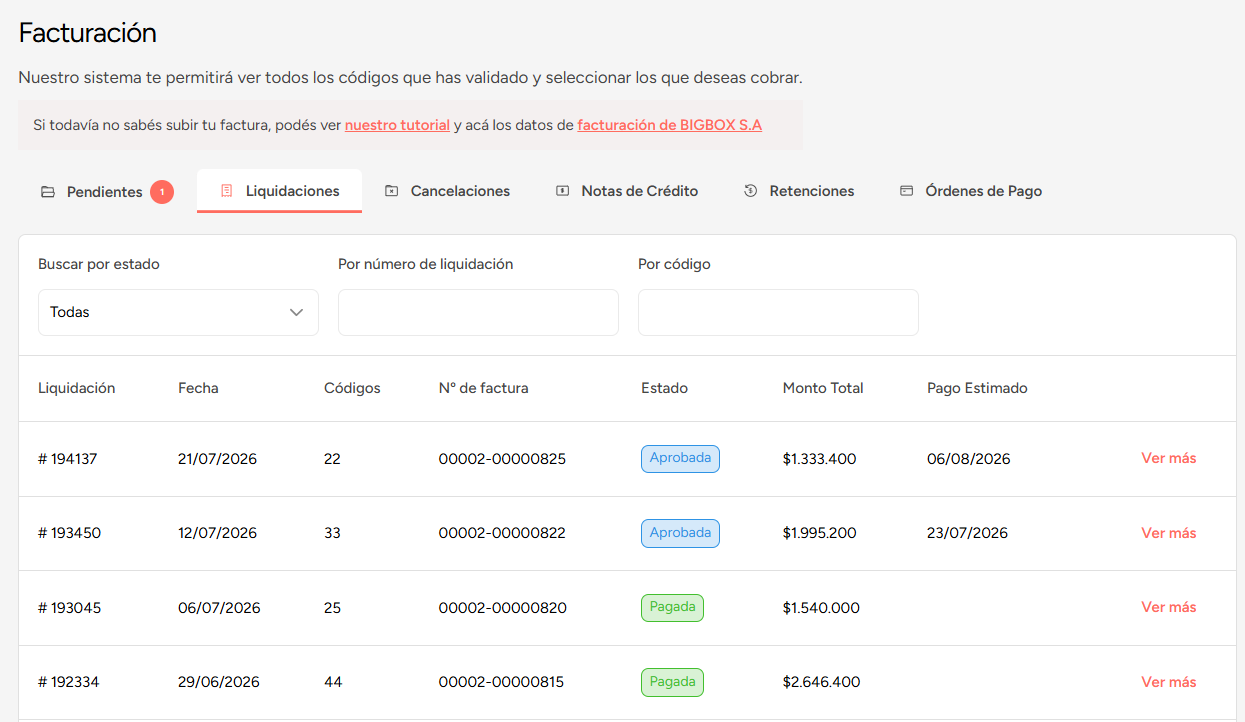Click the clock icon beside Retenciones
Screen dimensions: 1245x722
750,190
